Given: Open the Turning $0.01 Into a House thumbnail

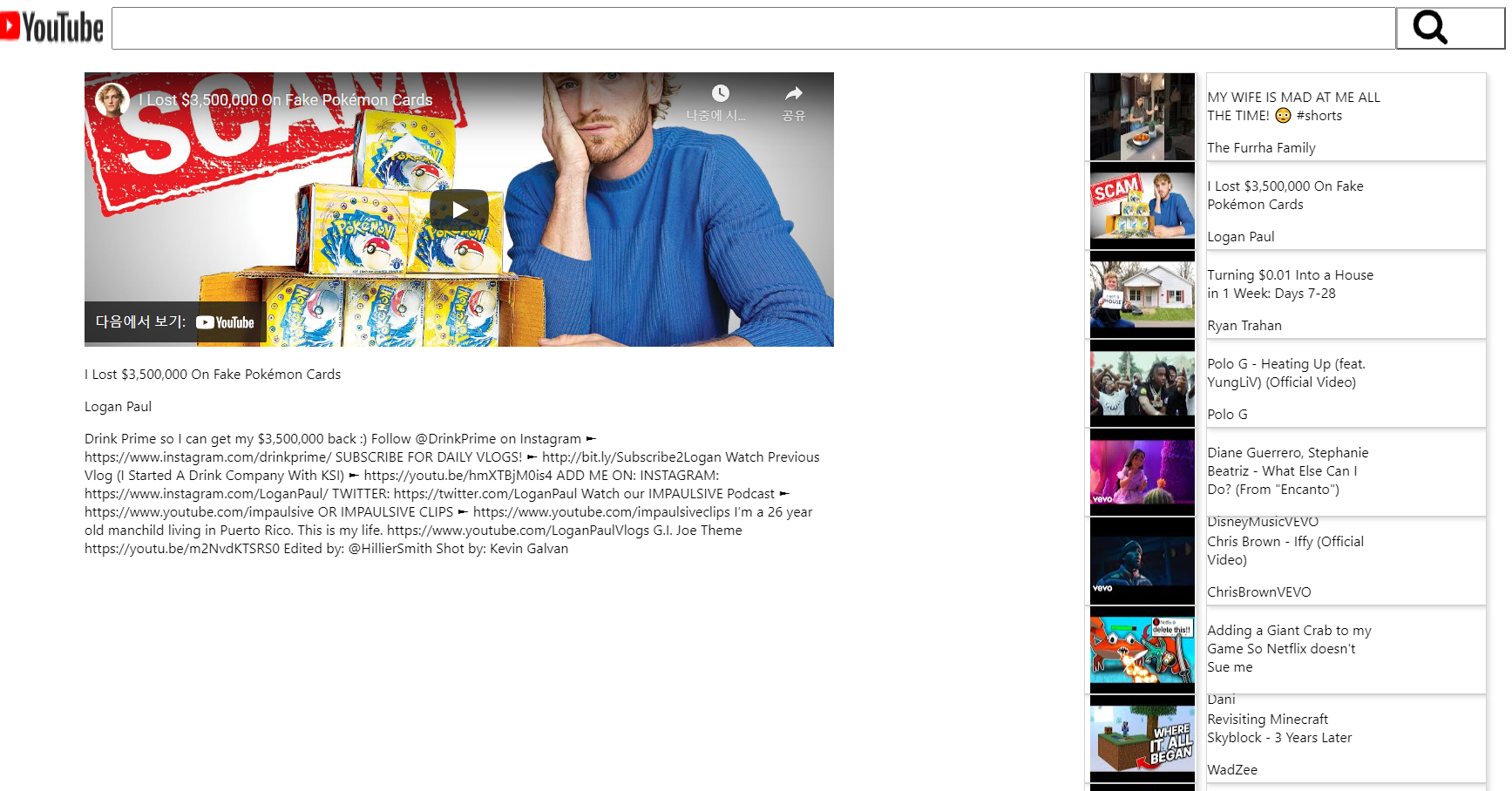Looking at the screenshot, I should [x=1142, y=294].
